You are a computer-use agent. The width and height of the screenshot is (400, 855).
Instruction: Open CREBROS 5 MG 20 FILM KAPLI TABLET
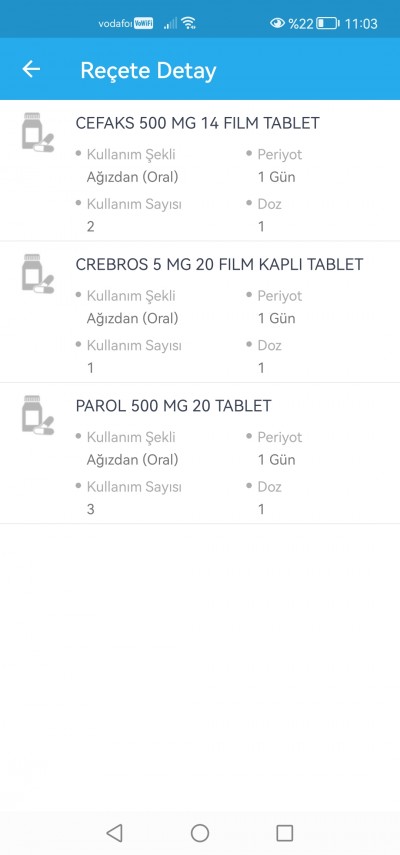(x=219, y=264)
